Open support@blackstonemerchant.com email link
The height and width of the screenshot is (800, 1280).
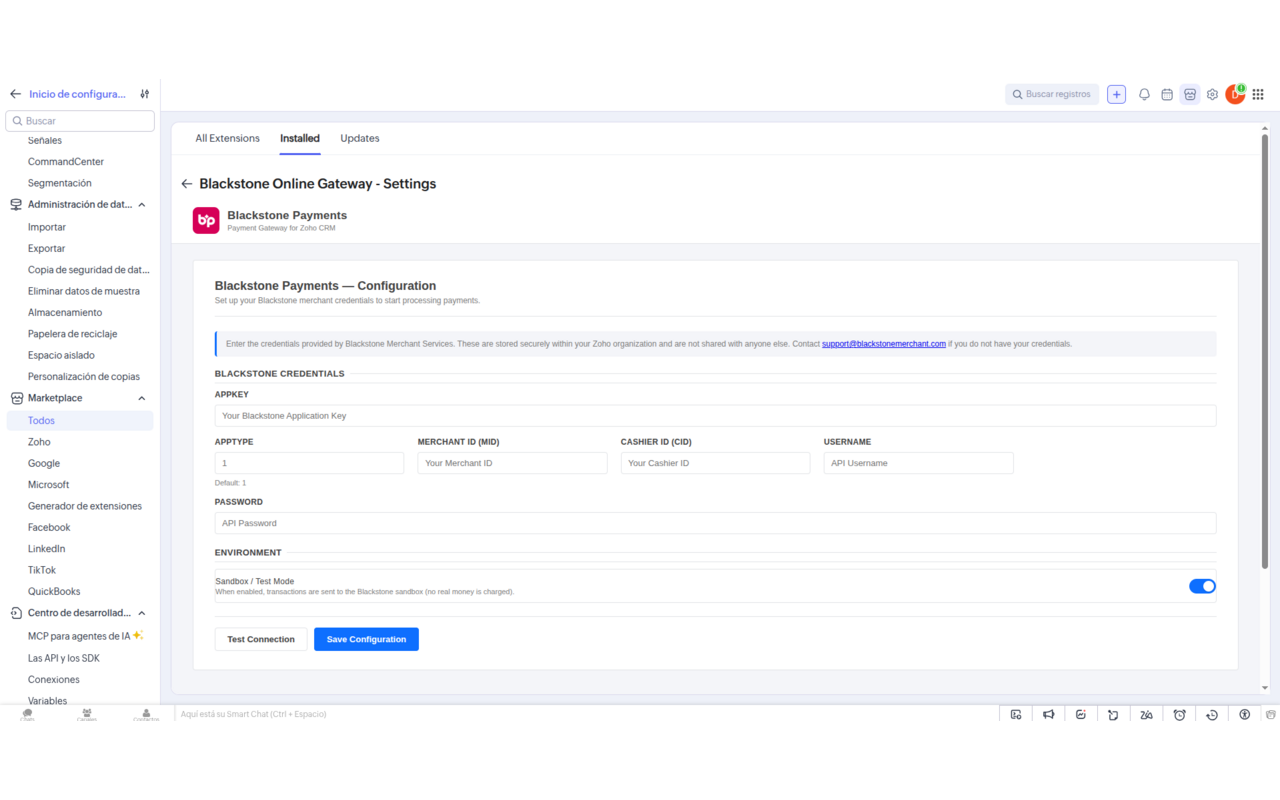[x=884, y=344]
